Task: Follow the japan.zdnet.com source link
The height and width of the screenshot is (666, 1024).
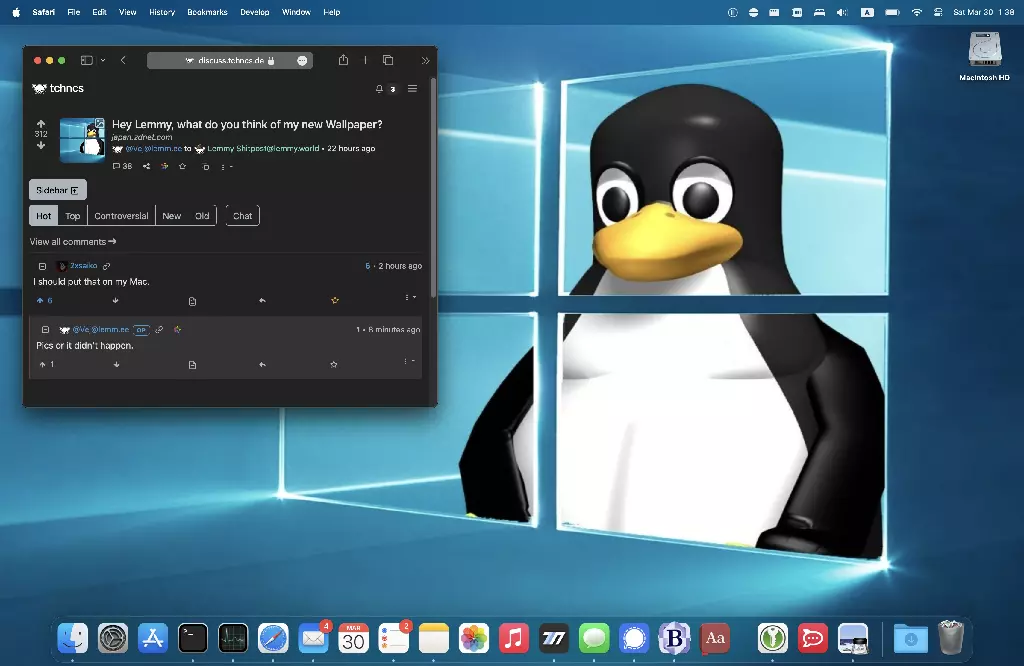Action: [142, 137]
